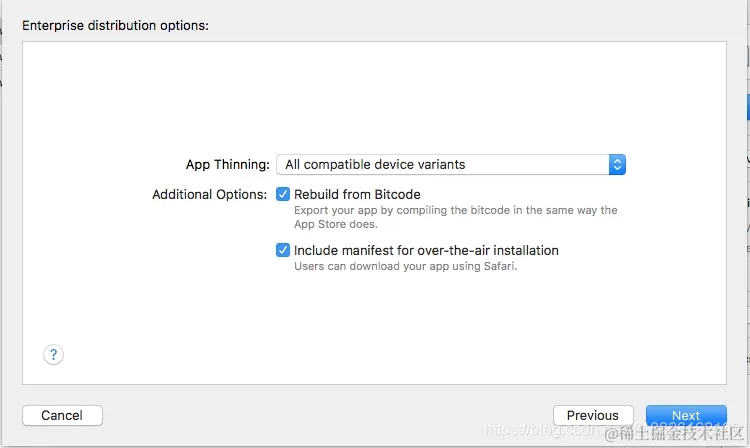Click the blue highlighted strip behind dialog's right edge
Screen dimensions: 750x448
[x=748, y=107]
